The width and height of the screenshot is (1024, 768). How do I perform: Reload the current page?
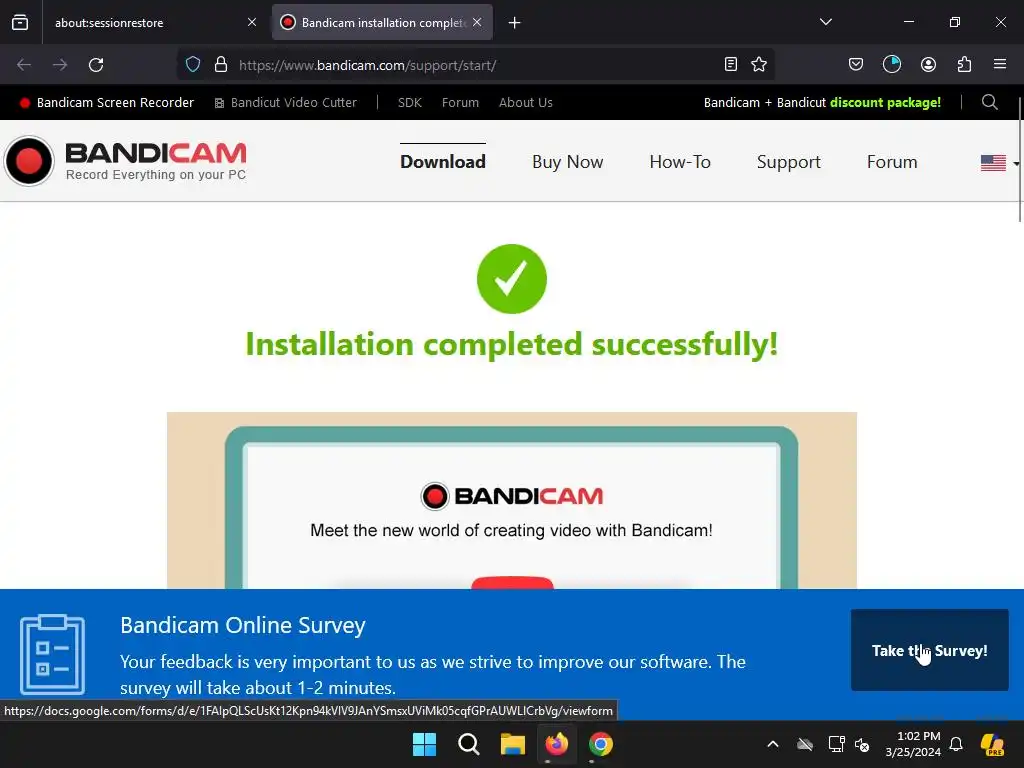pos(96,65)
